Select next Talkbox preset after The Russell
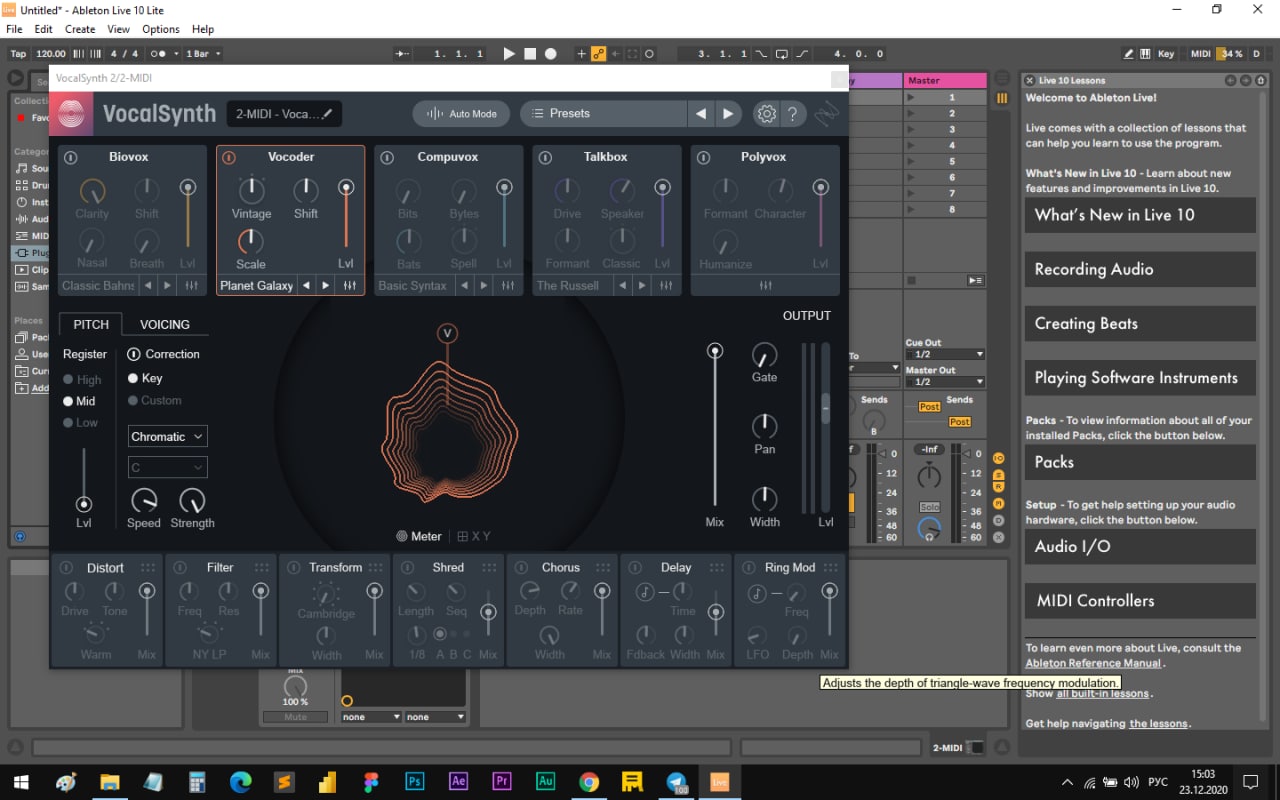 641,285
